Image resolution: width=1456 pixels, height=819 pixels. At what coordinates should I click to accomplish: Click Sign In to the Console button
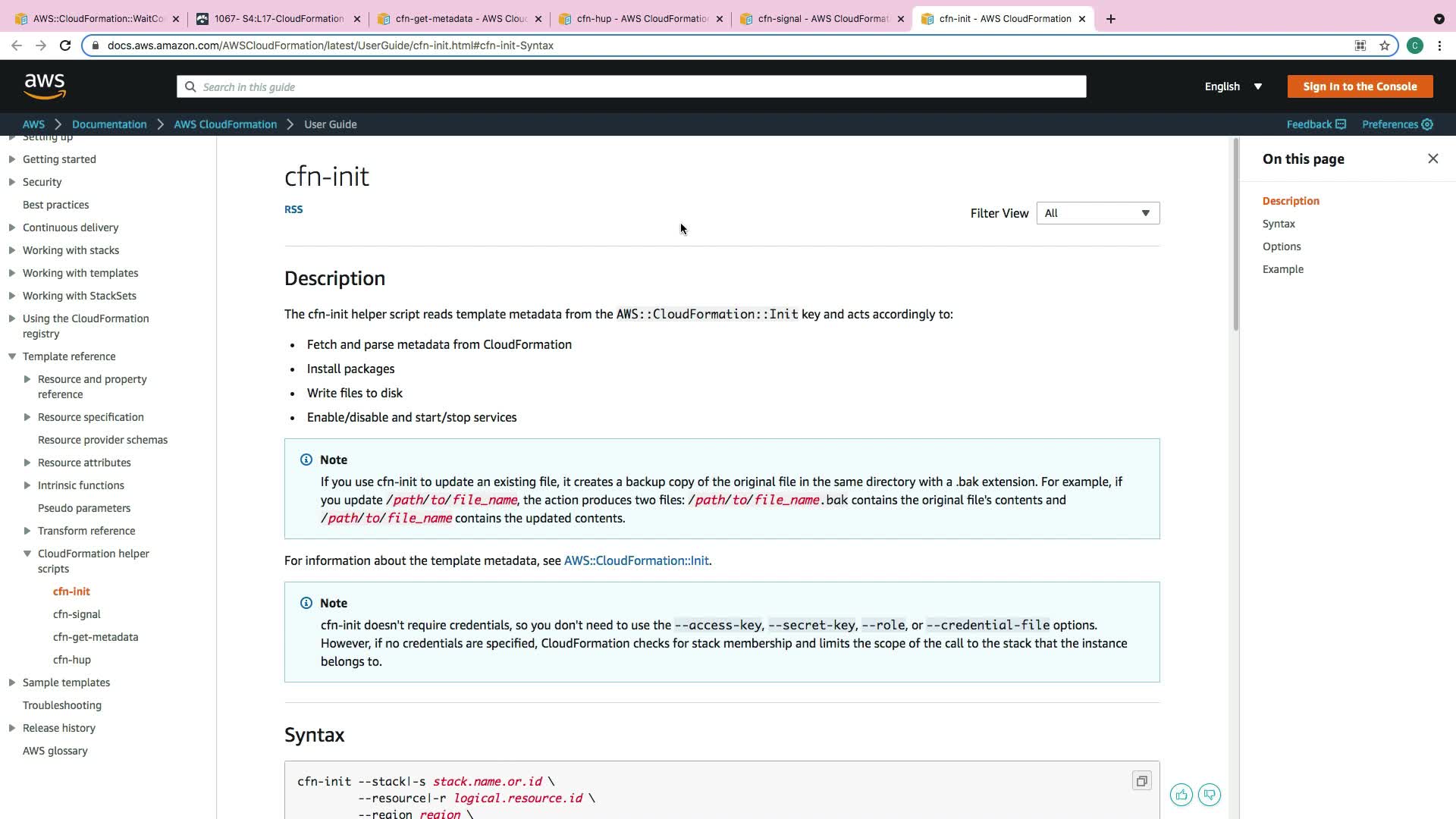click(1360, 86)
